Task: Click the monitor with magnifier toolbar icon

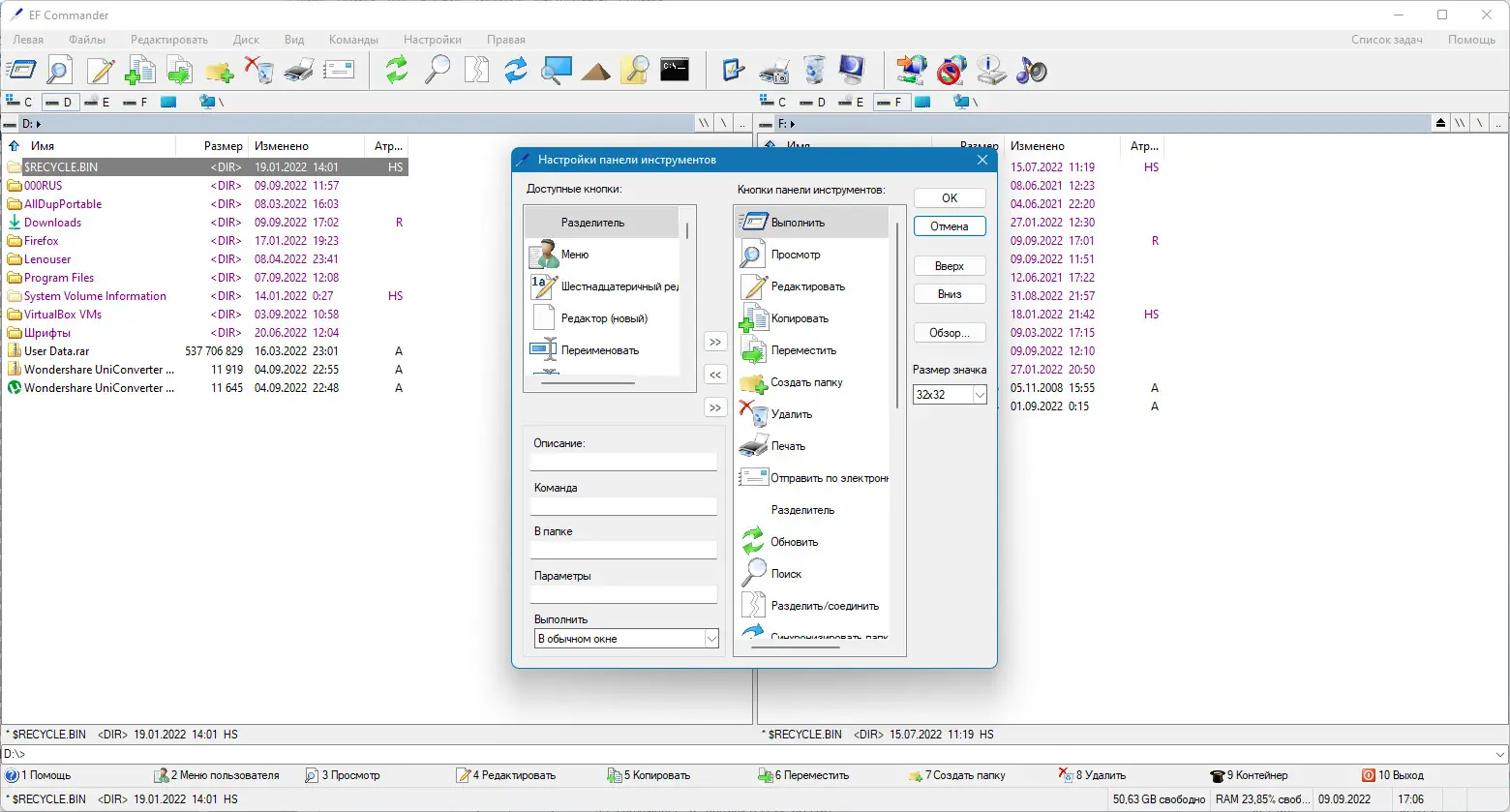Action: 556,70
